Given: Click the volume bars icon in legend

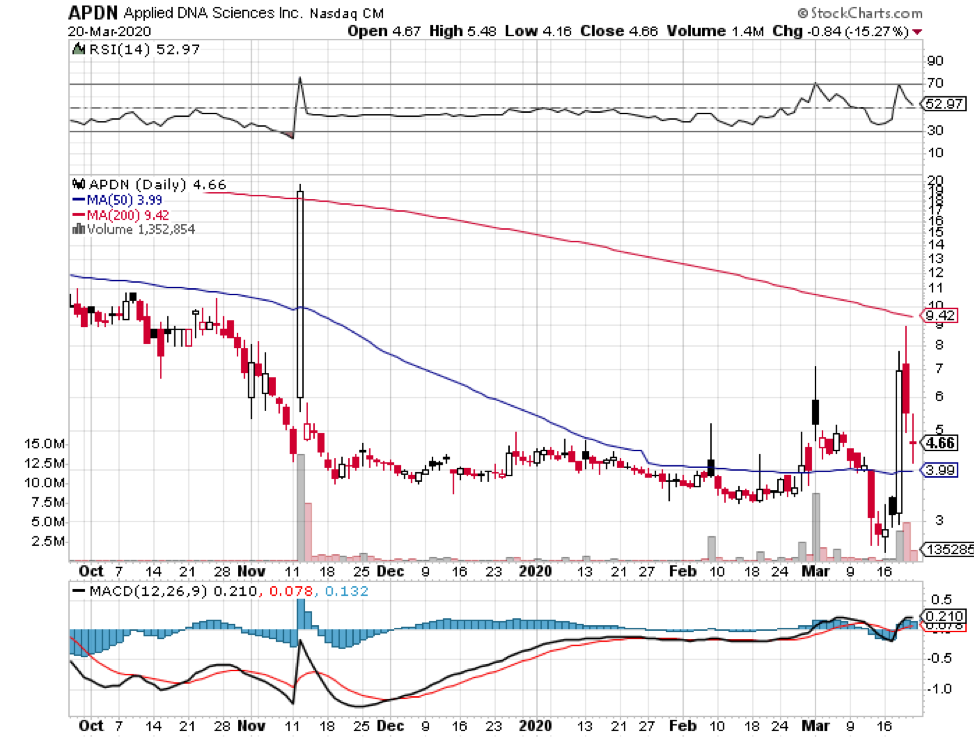Looking at the screenshot, I should 77,229.
